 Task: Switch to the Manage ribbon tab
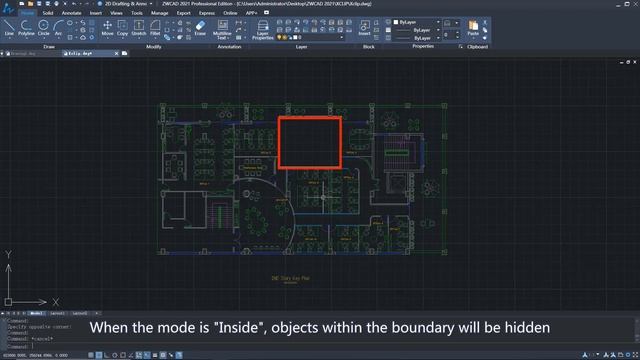point(160,13)
